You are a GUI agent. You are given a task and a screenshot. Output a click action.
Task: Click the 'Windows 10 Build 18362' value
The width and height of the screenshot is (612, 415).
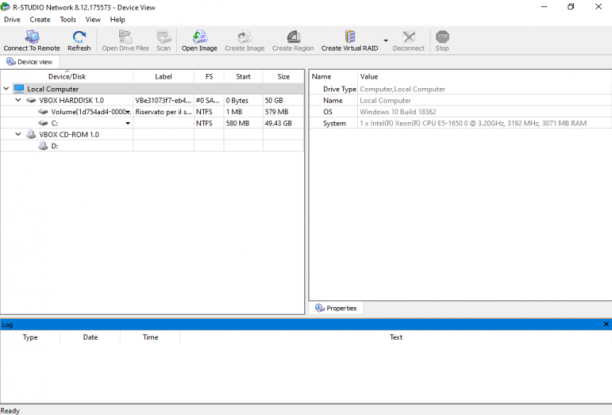(x=398, y=112)
